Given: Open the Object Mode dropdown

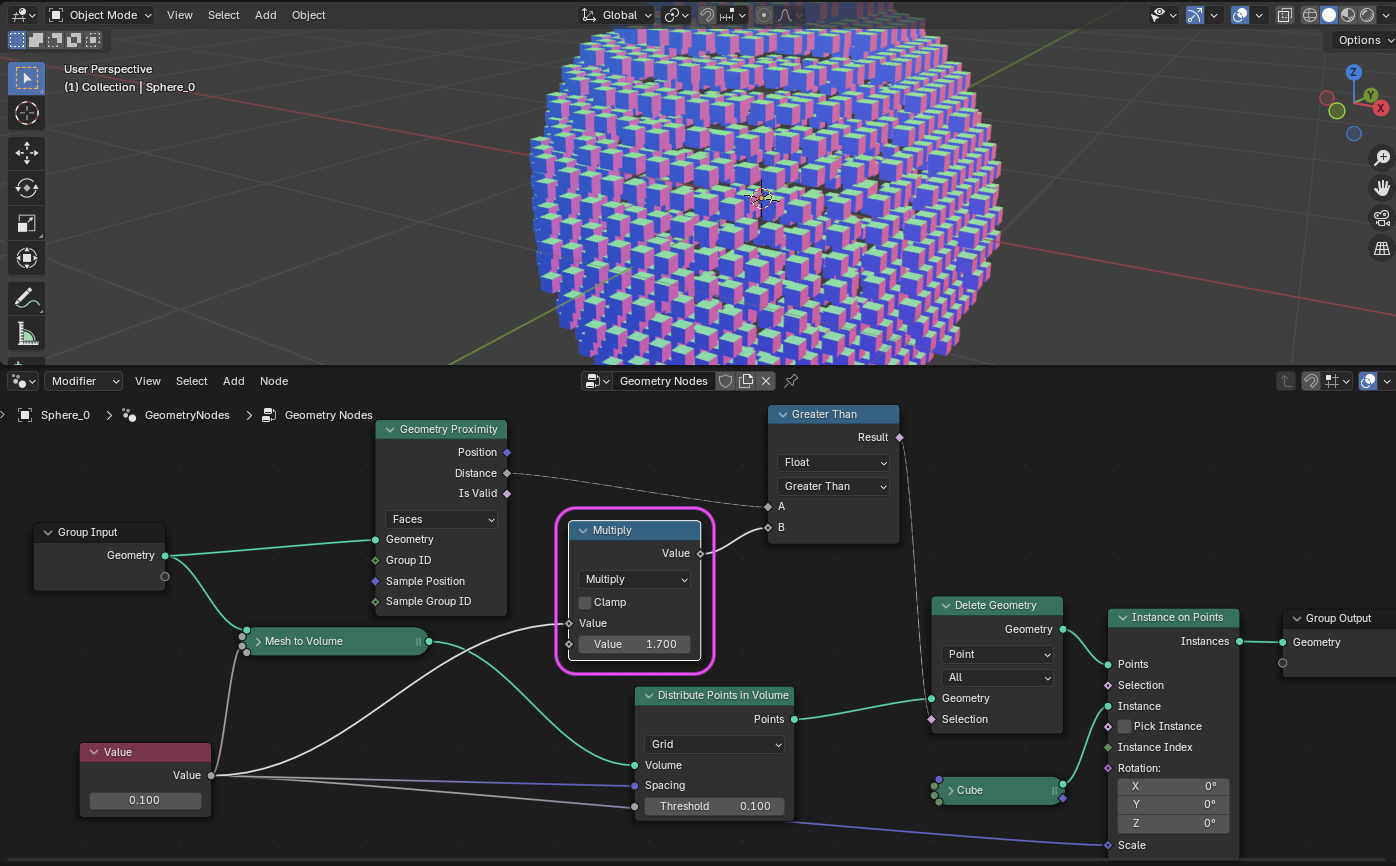Looking at the screenshot, I should tap(101, 15).
